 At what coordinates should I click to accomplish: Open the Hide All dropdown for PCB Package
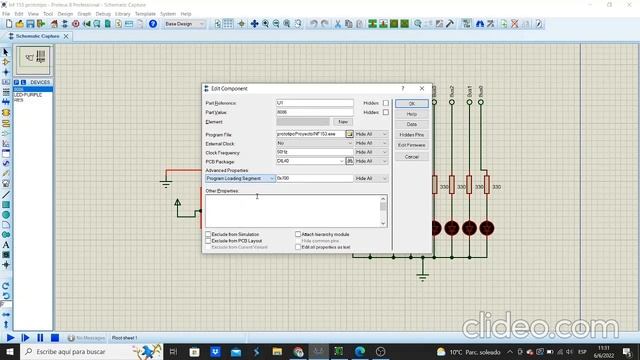(371, 161)
